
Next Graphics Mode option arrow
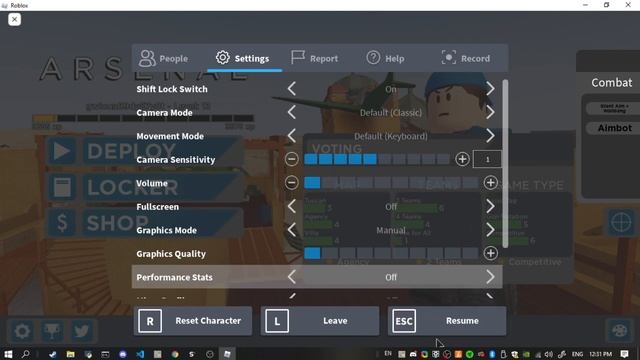point(490,230)
